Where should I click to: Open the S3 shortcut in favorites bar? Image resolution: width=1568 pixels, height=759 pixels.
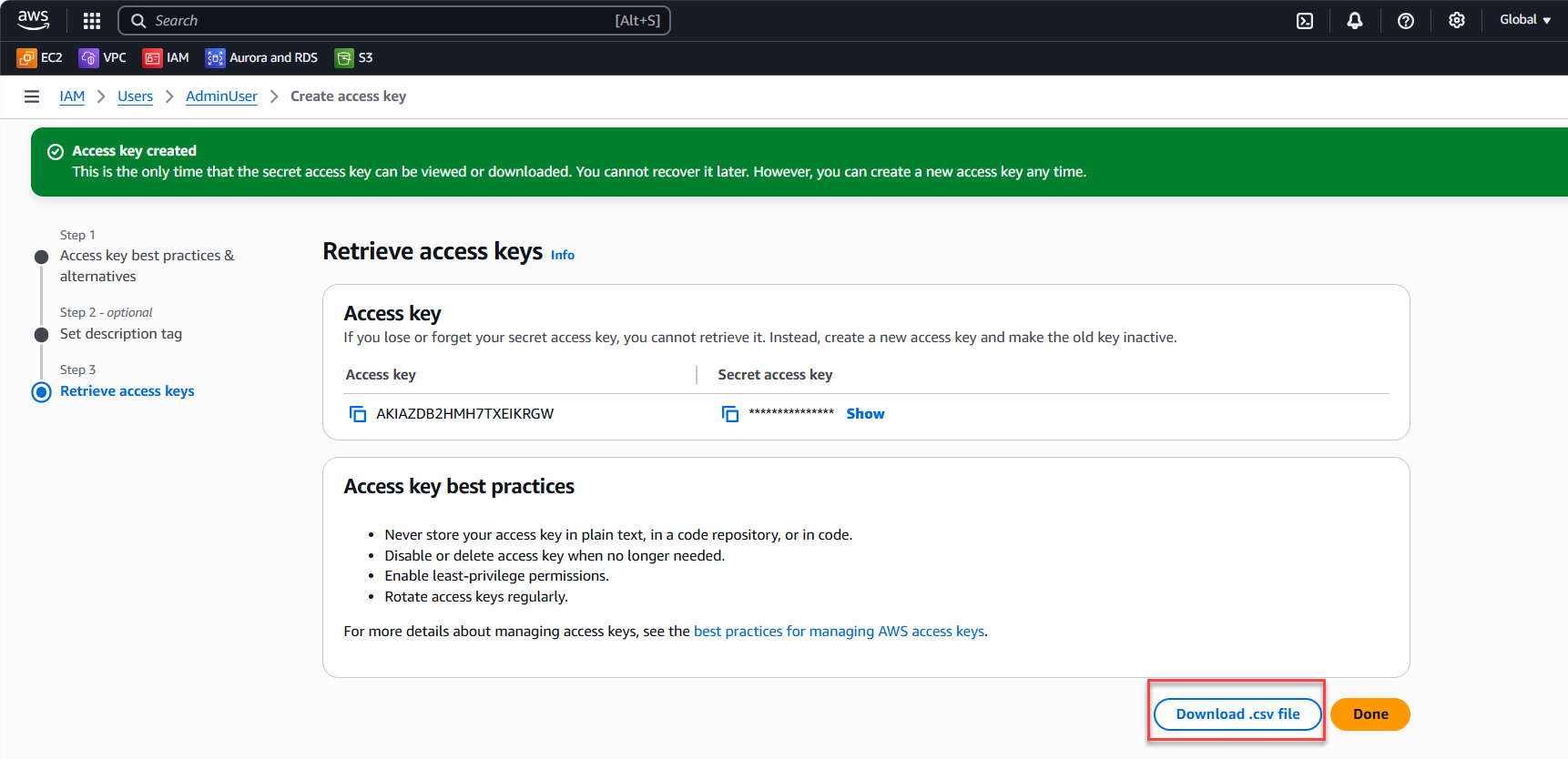pos(354,58)
